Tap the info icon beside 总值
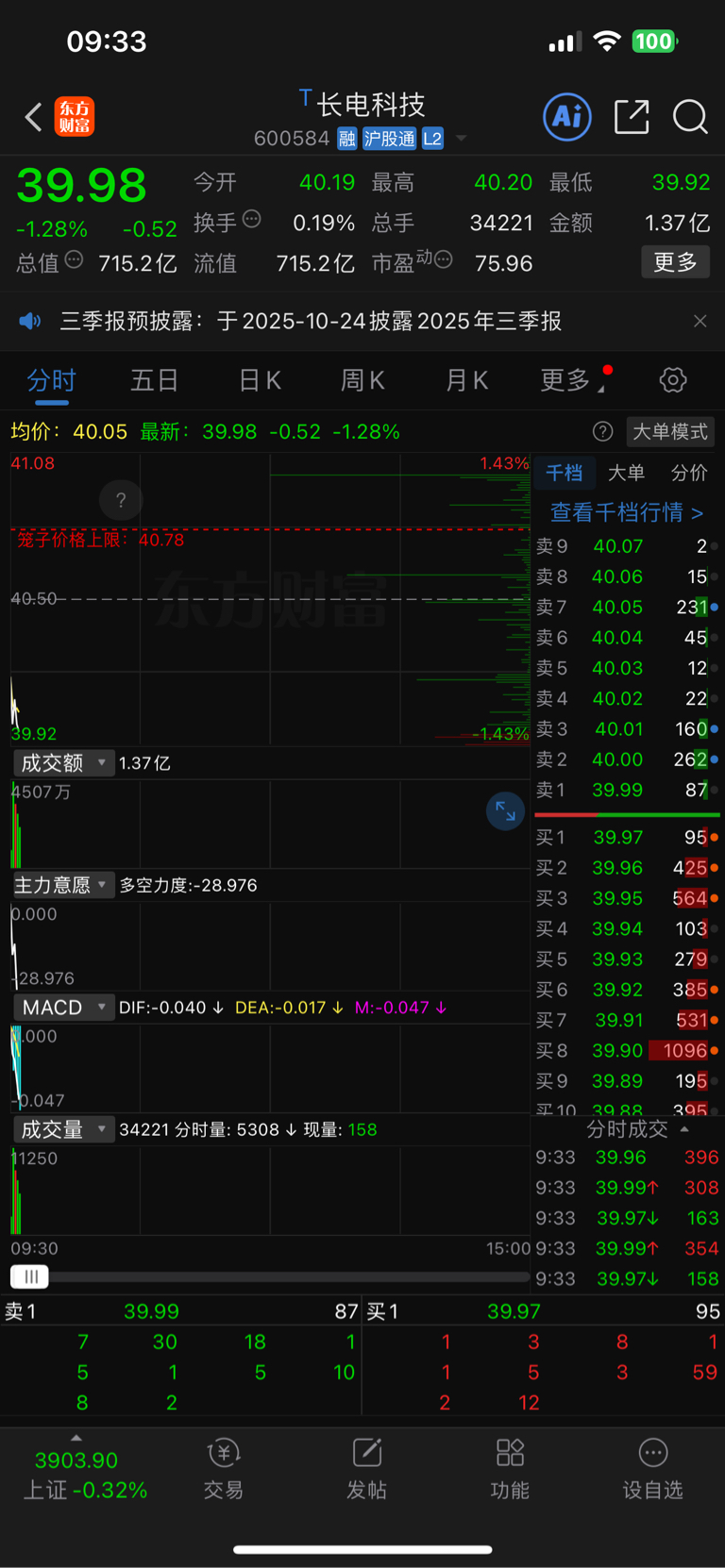The image size is (725, 1568). coord(74,259)
